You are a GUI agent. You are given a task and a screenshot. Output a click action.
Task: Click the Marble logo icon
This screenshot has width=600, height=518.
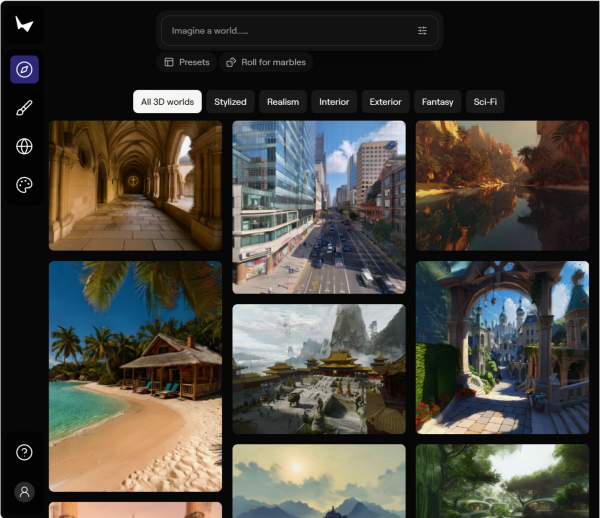tap(24, 24)
